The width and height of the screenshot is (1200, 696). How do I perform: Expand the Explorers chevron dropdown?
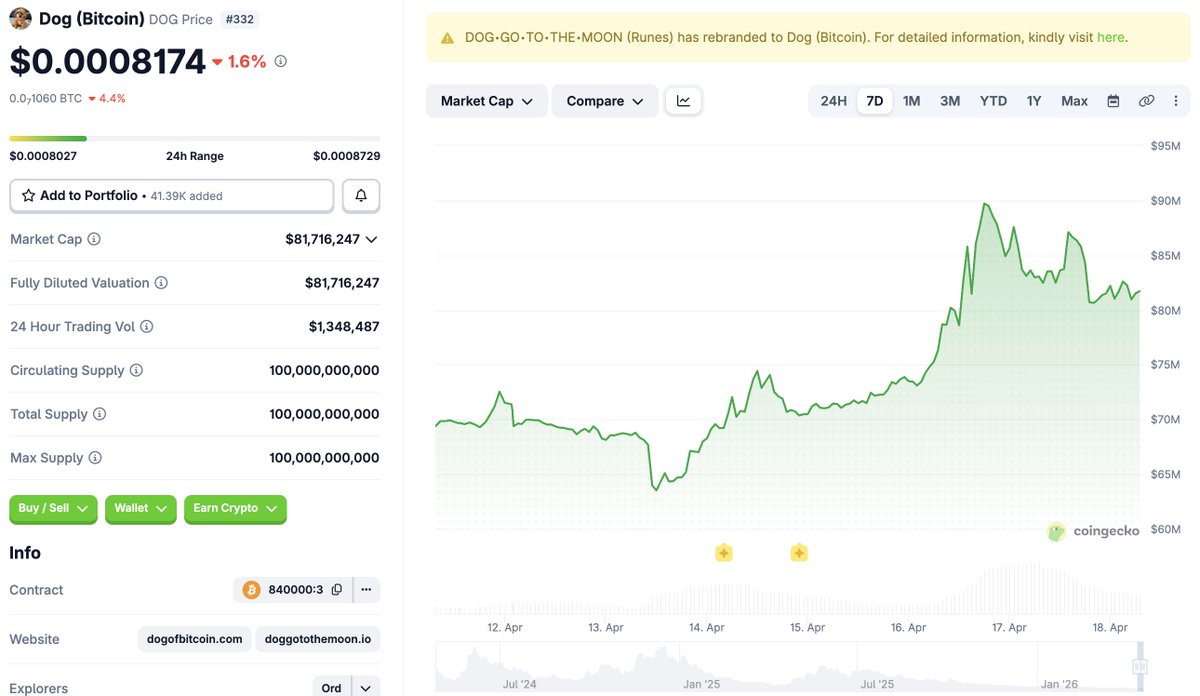367,688
